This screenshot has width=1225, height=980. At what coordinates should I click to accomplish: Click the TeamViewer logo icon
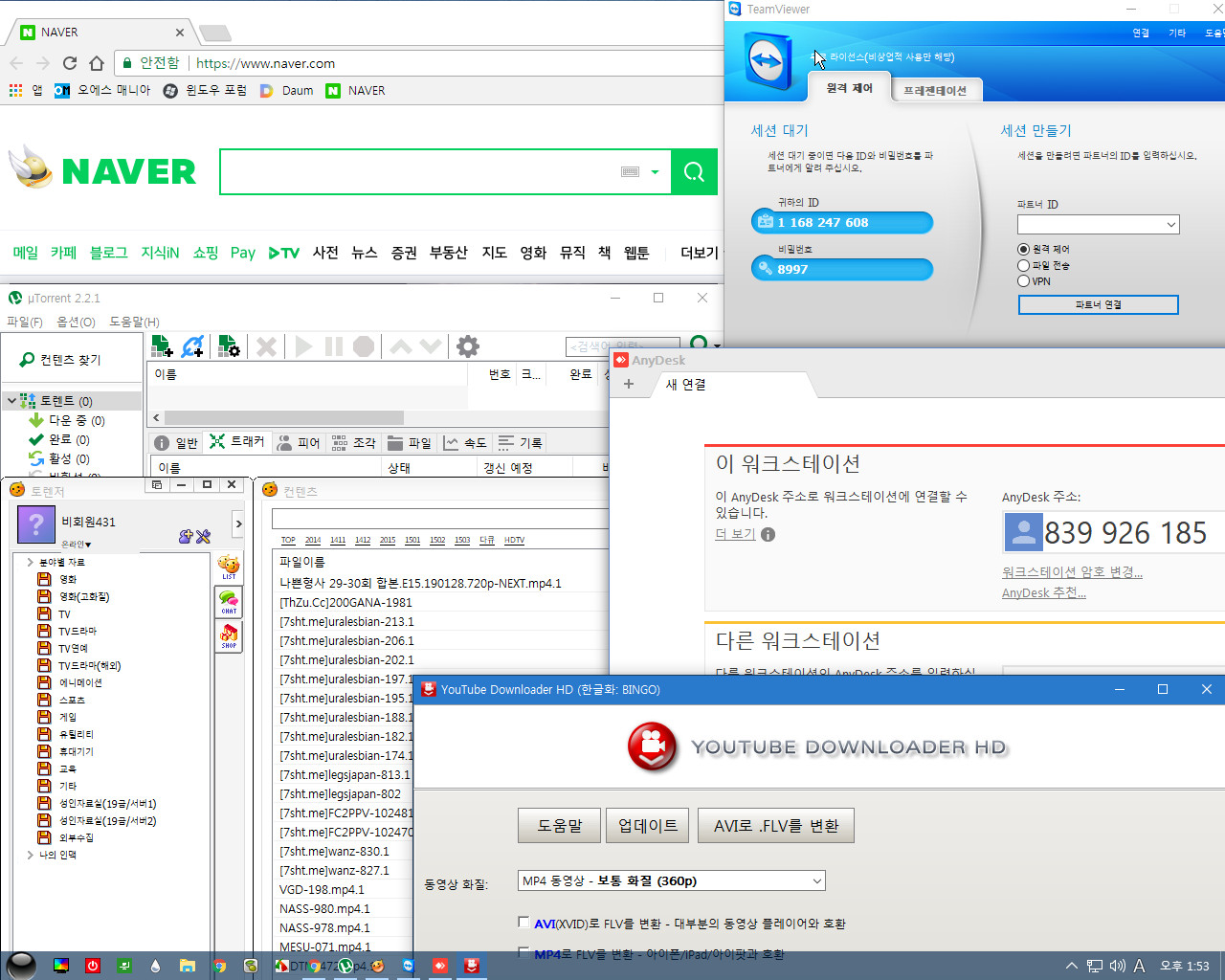[x=768, y=63]
